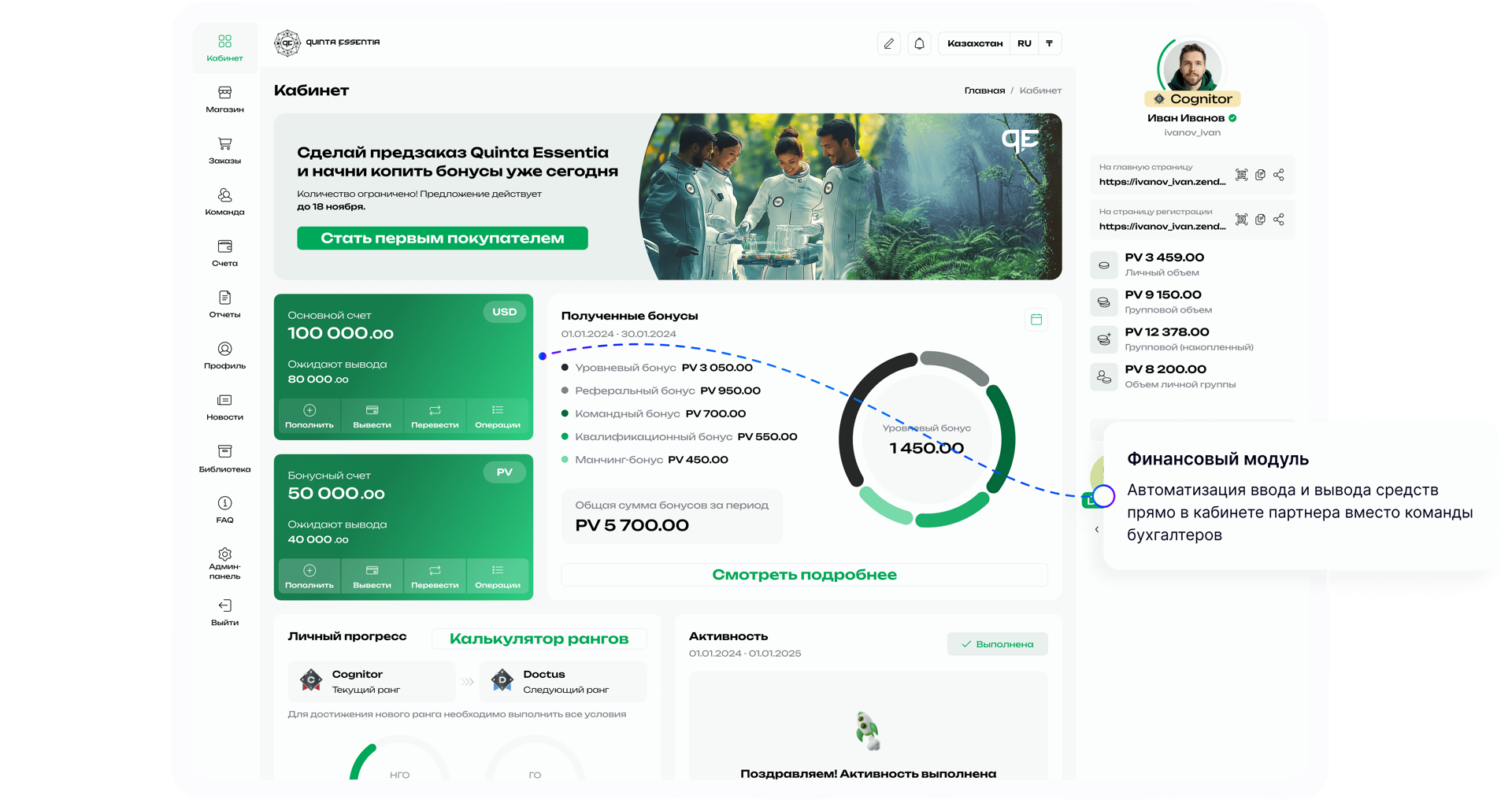Viewport: 1512px width, 811px height.
Task: Click Стать первым покупателем button
Action: coord(443,238)
